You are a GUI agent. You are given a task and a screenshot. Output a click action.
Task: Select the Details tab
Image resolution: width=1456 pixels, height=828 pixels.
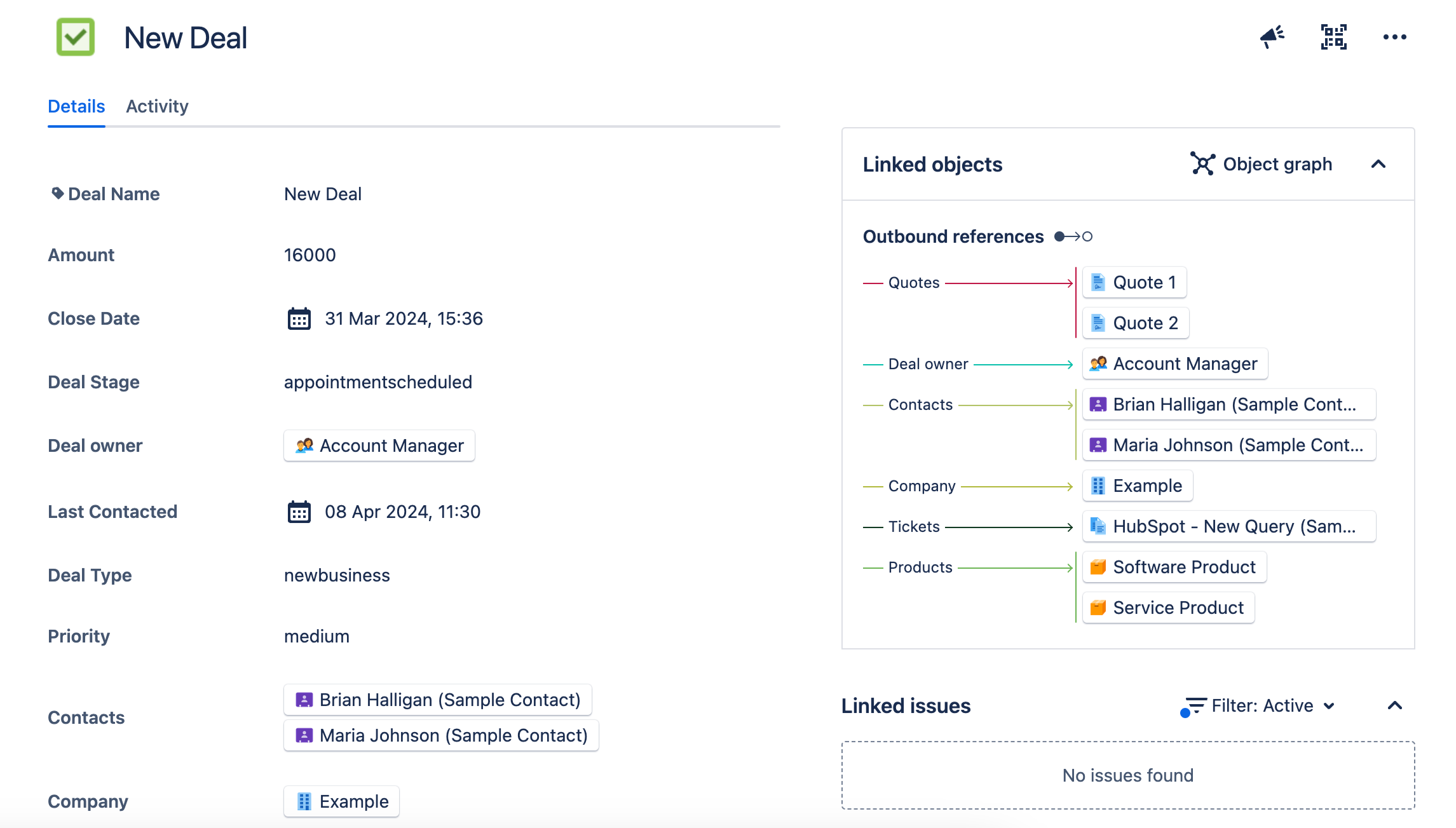(76, 106)
